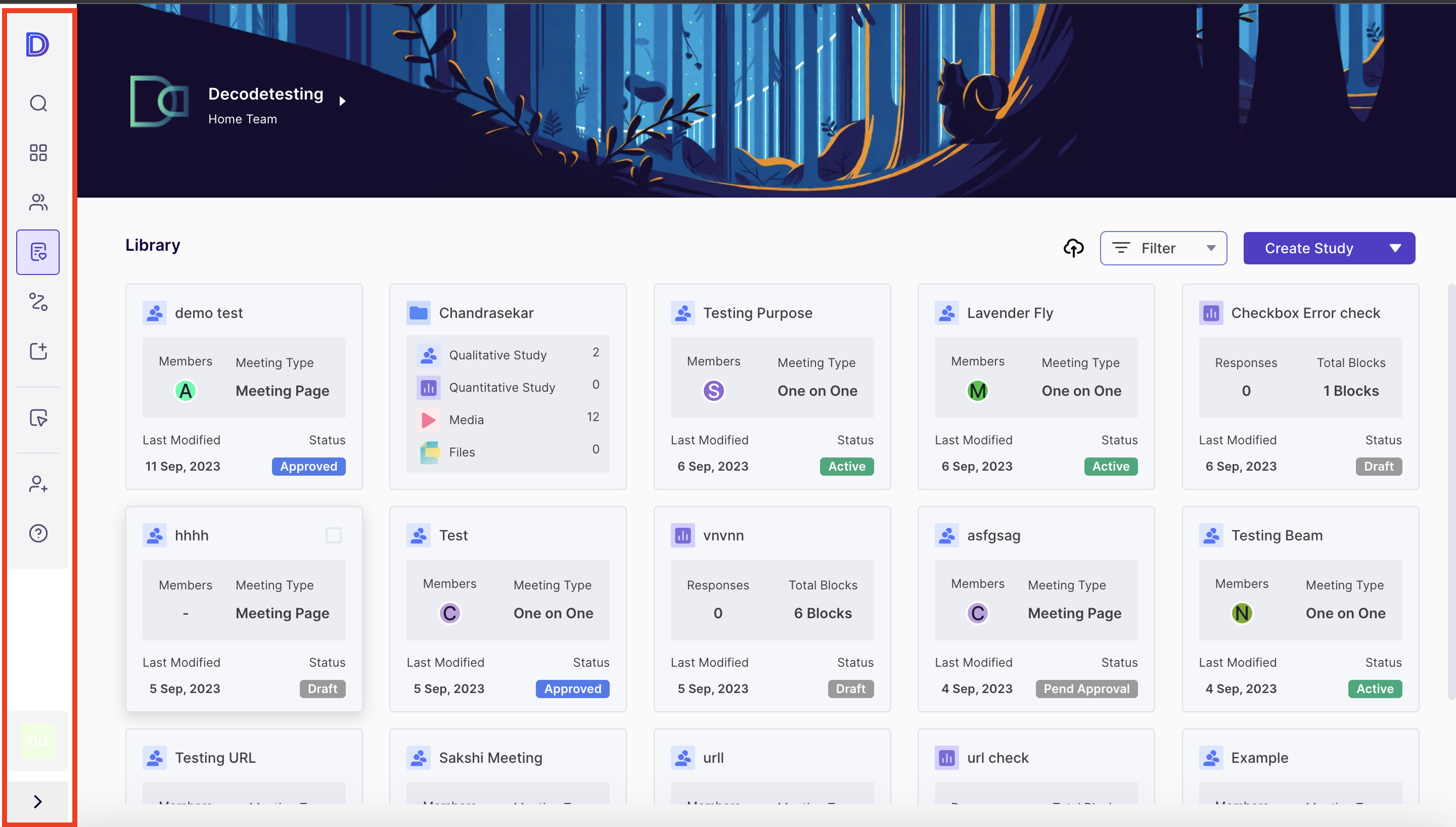This screenshot has width=1456, height=827.
Task: Click '6 Blocks' value on vnvnn
Action: click(x=823, y=614)
